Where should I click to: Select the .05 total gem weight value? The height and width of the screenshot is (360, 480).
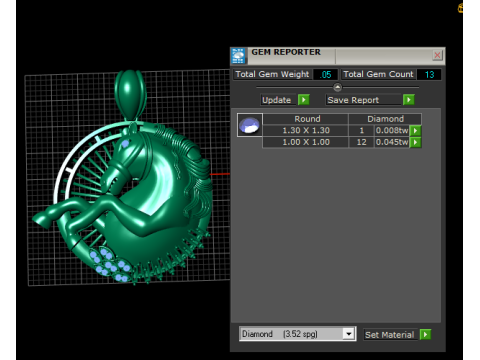tap(325, 74)
